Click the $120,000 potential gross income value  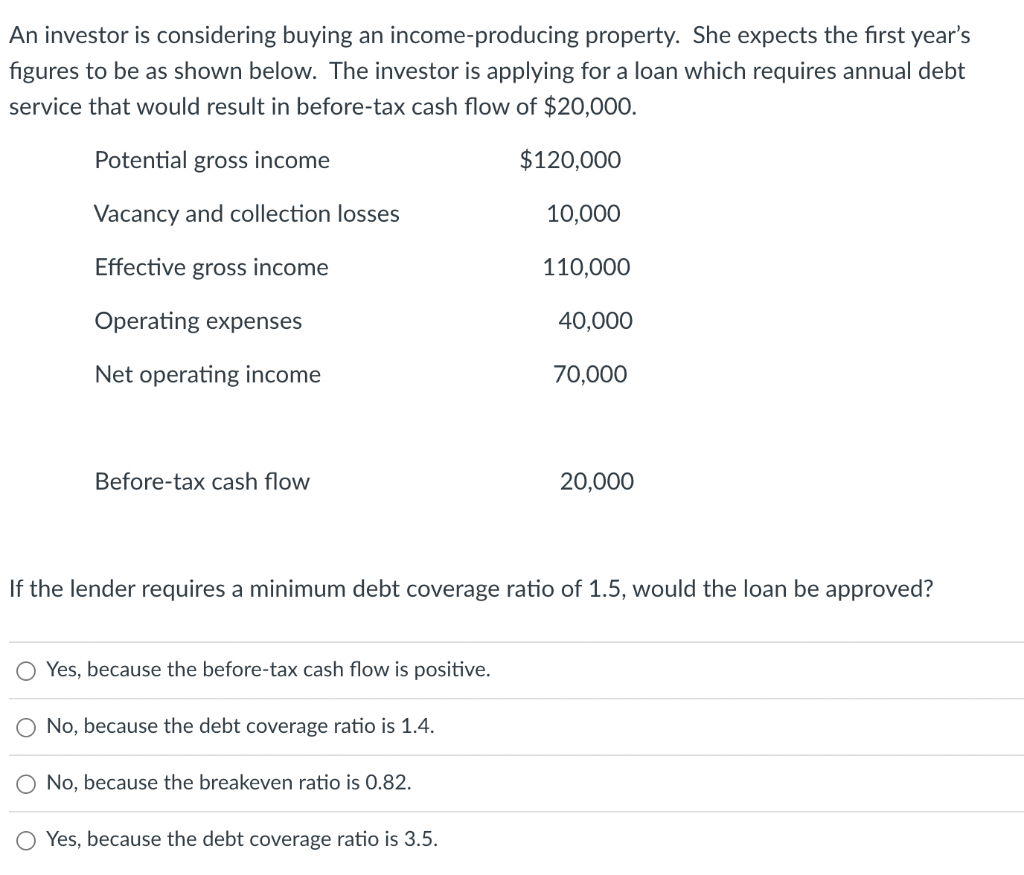click(x=570, y=161)
